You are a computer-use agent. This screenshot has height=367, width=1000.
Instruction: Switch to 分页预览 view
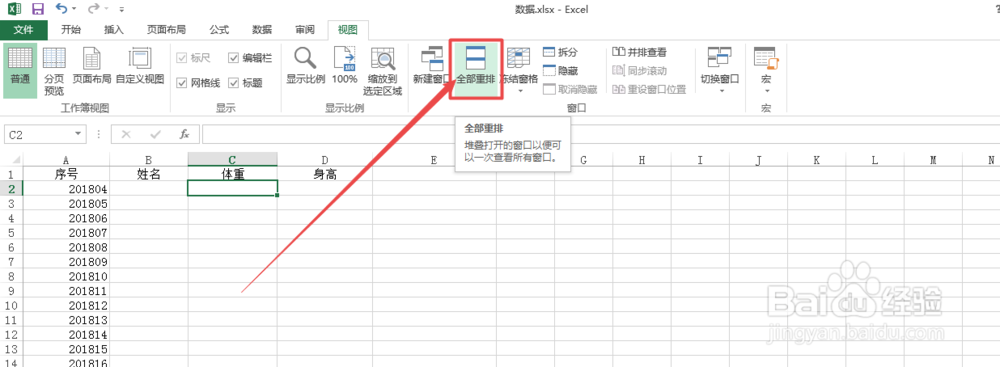coord(54,70)
